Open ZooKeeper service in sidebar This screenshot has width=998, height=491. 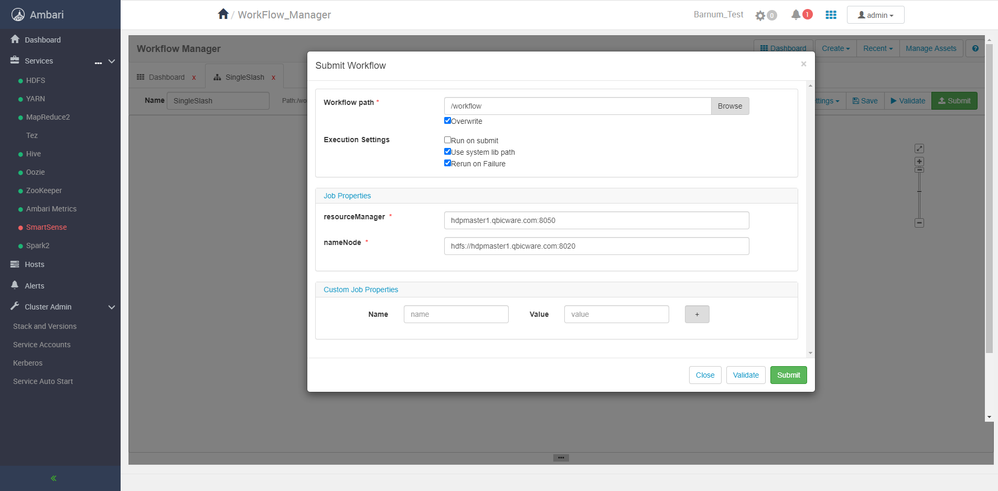pyautogui.click(x=44, y=190)
